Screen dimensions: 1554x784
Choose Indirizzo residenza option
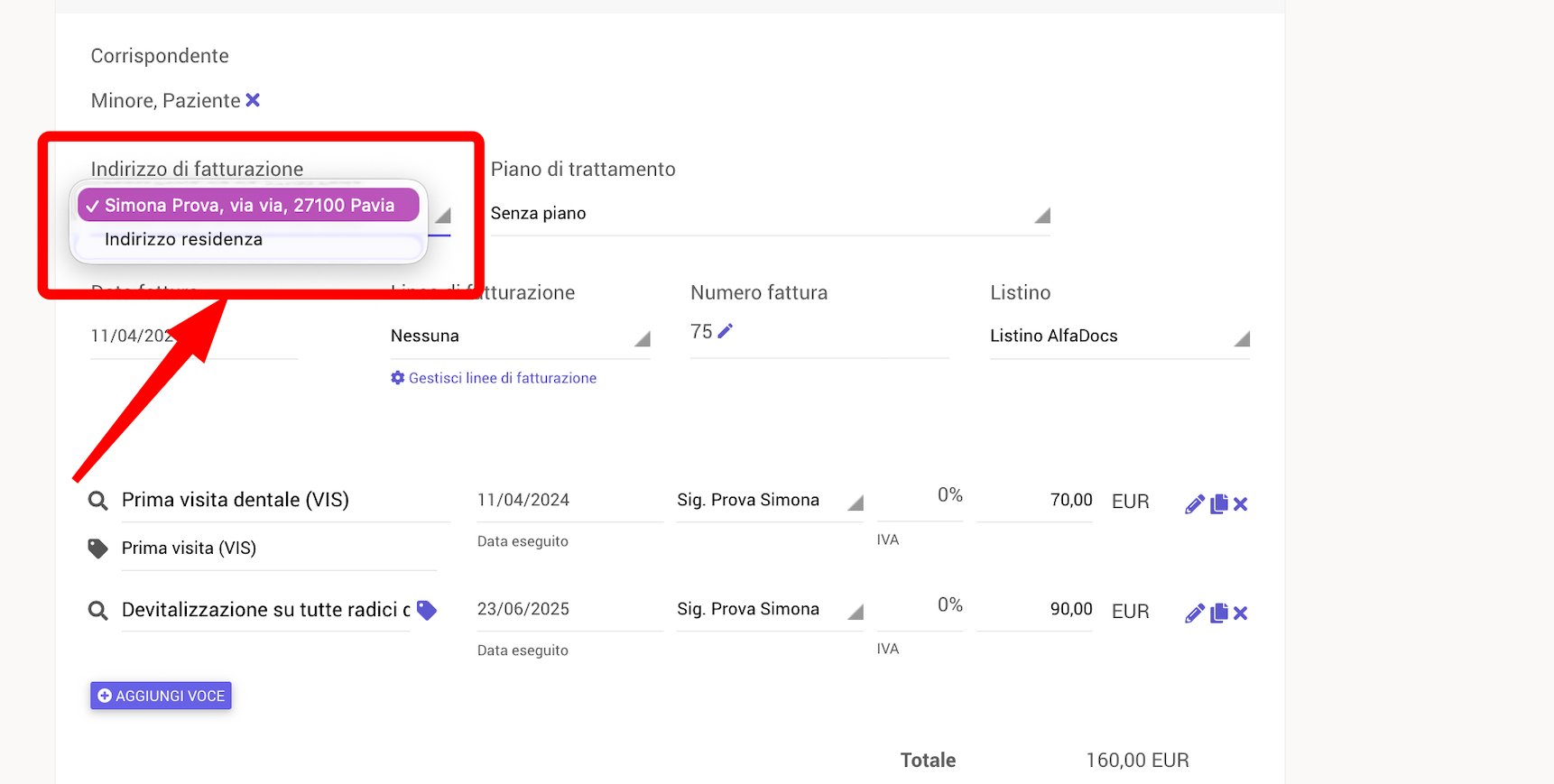pyautogui.click(x=248, y=239)
